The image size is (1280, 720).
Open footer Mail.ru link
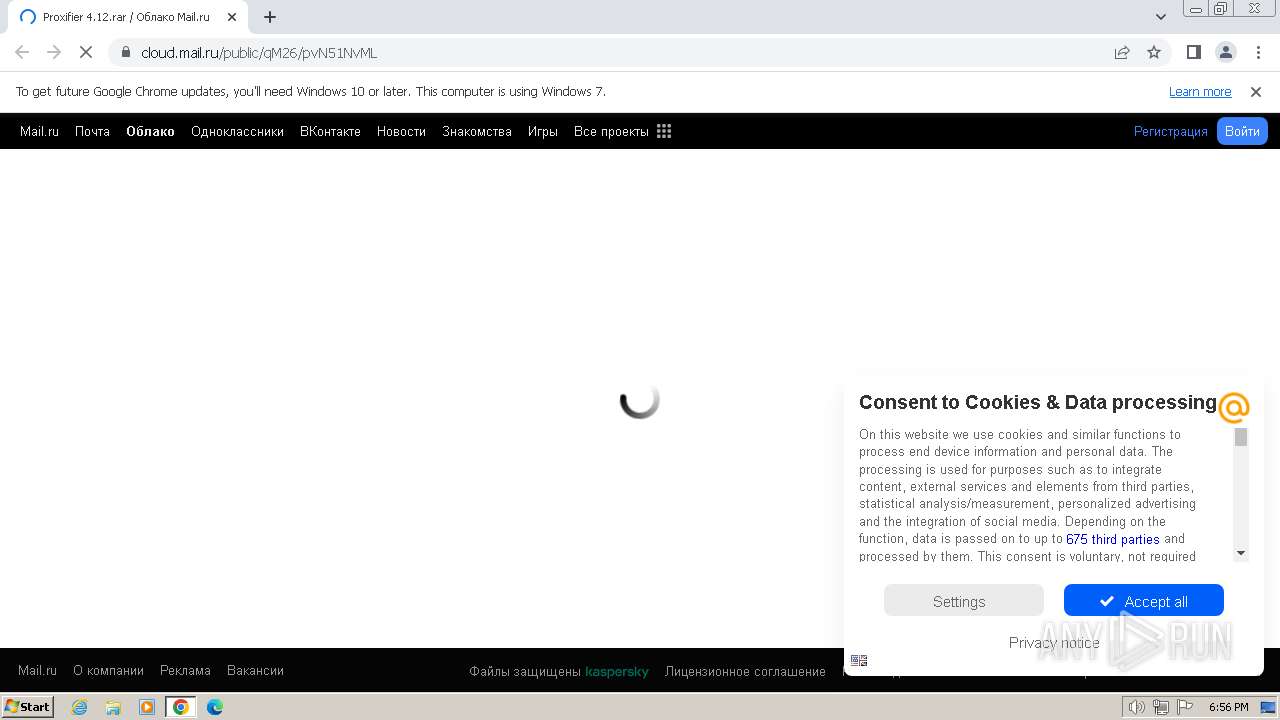pyautogui.click(x=37, y=670)
